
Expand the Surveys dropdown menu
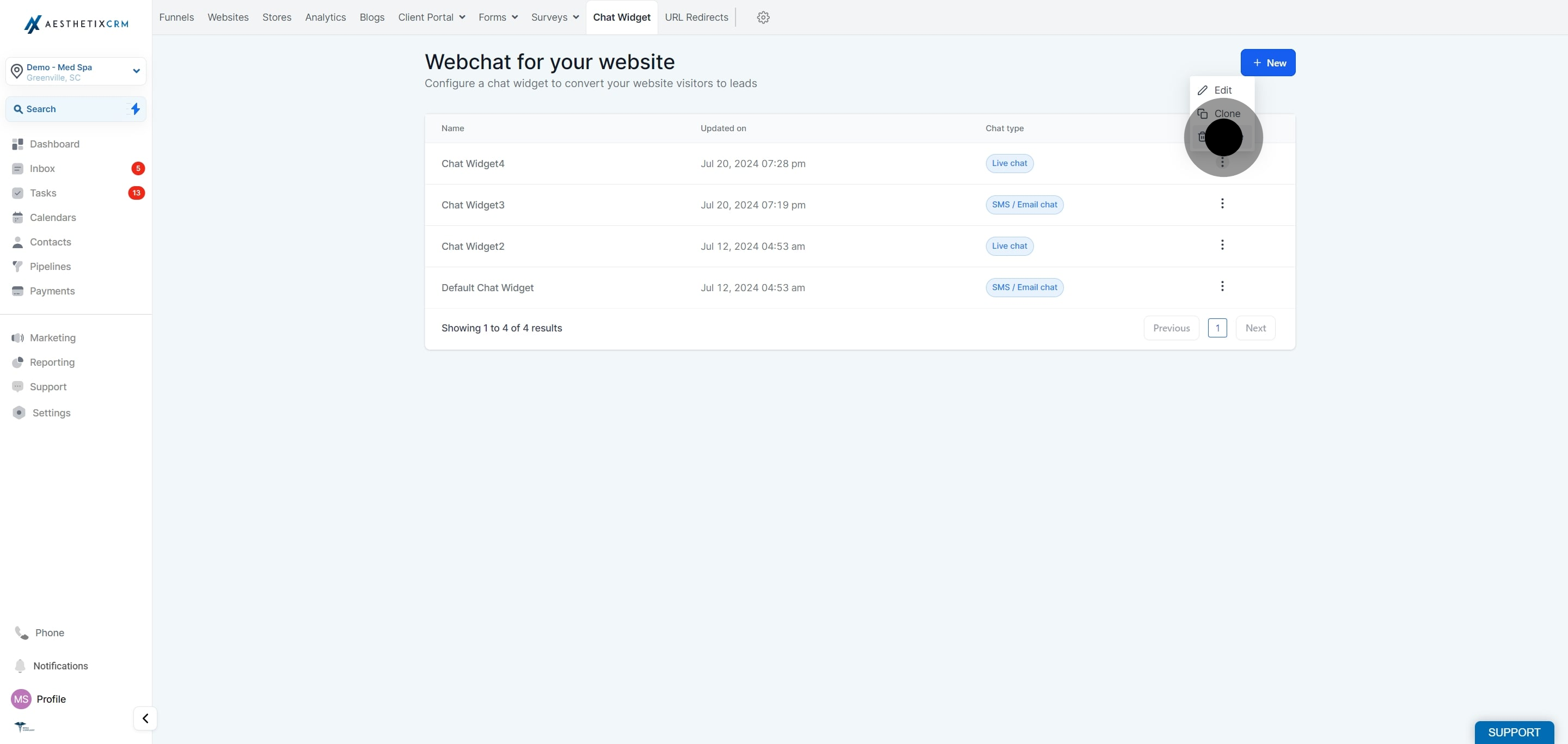click(x=555, y=17)
